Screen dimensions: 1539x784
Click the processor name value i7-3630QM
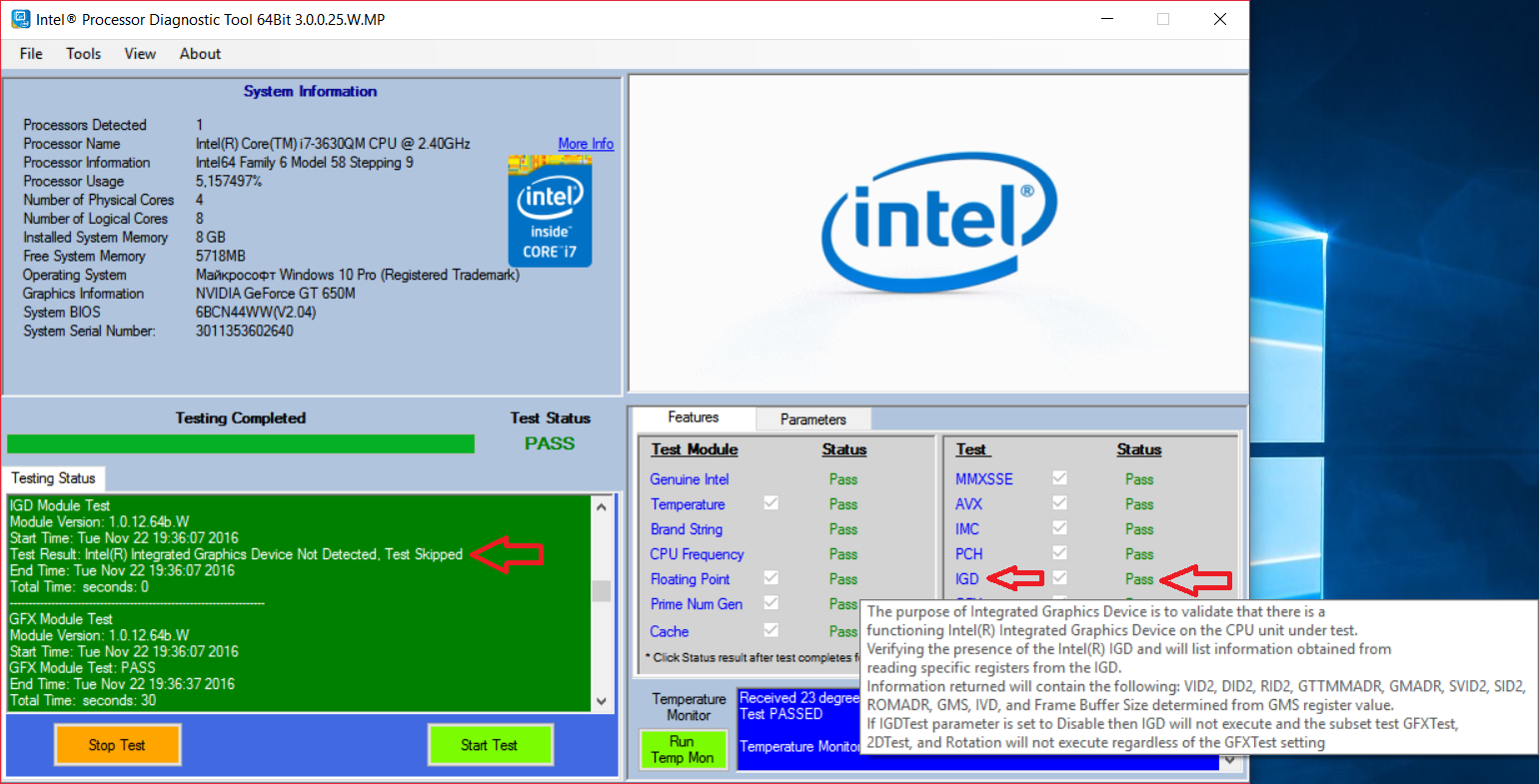pyautogui.click(x=333, y=144)
